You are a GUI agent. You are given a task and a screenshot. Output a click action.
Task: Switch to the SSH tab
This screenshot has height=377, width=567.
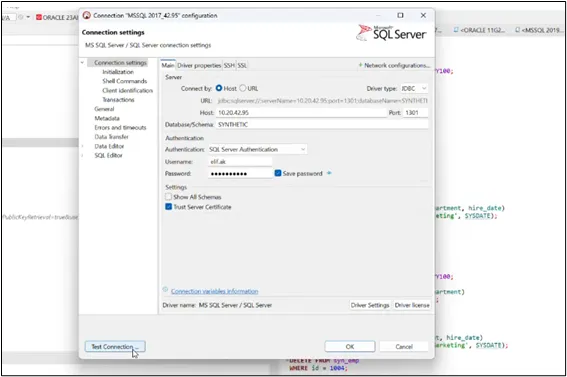tap(229, 65)
